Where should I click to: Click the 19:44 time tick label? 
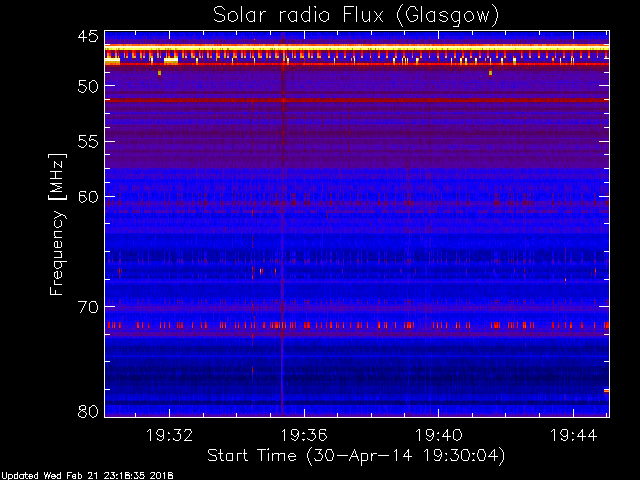pos(573,435)
